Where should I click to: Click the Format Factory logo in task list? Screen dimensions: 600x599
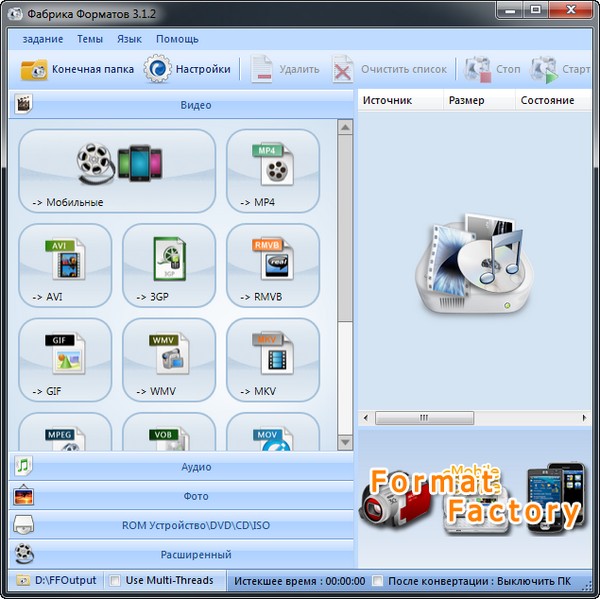click(474, 264)
